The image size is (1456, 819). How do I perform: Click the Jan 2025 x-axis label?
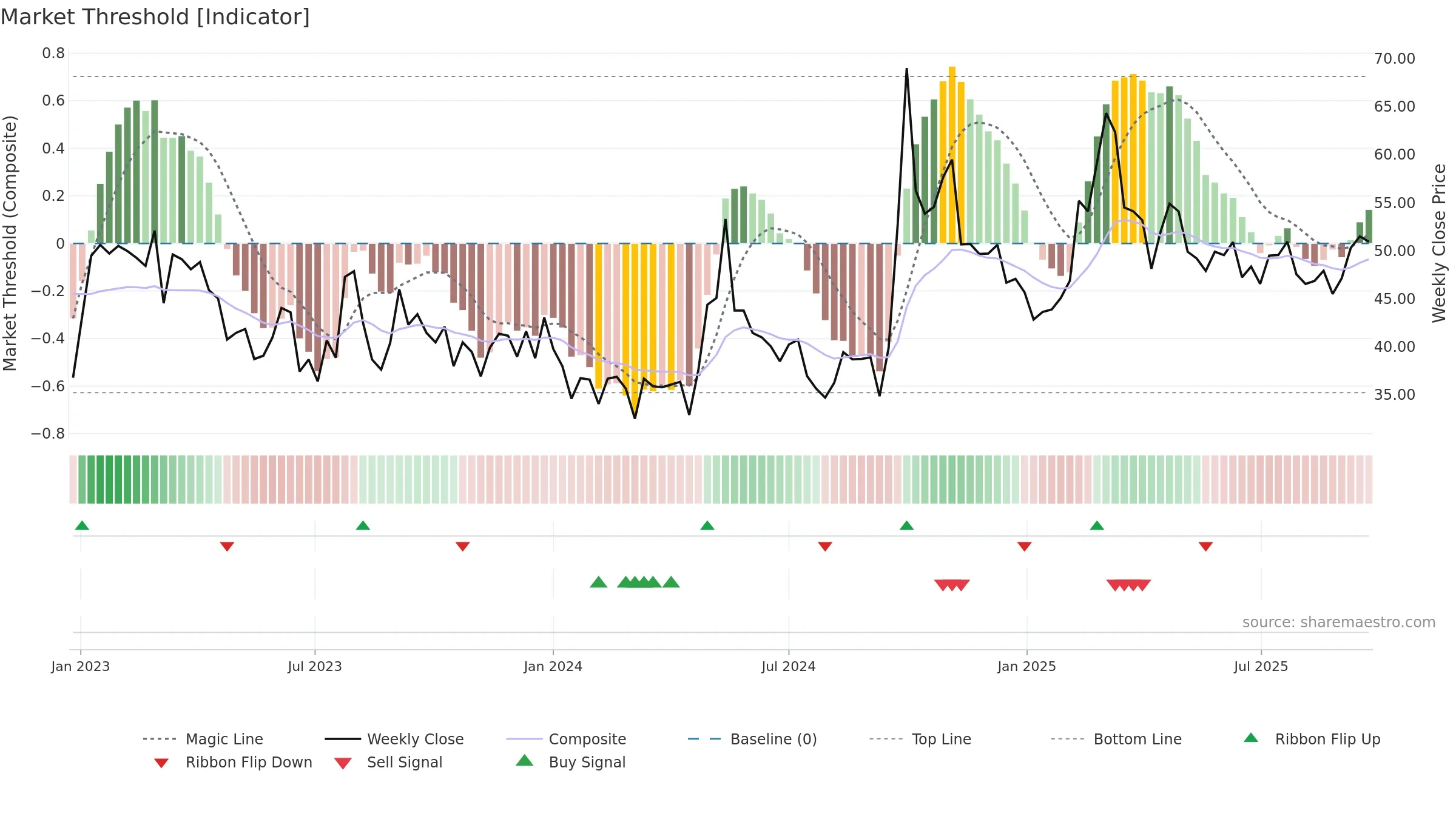(x=1027, y=666)
